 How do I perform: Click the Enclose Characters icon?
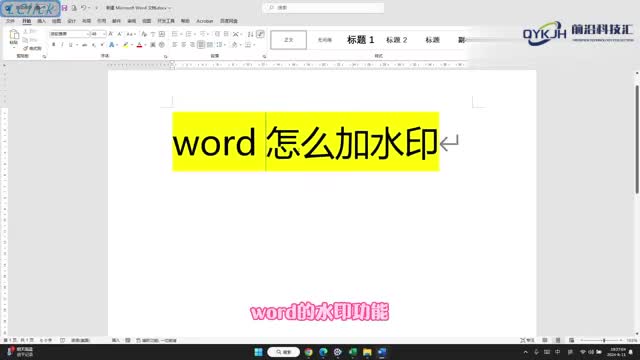[x=162, y=45]
